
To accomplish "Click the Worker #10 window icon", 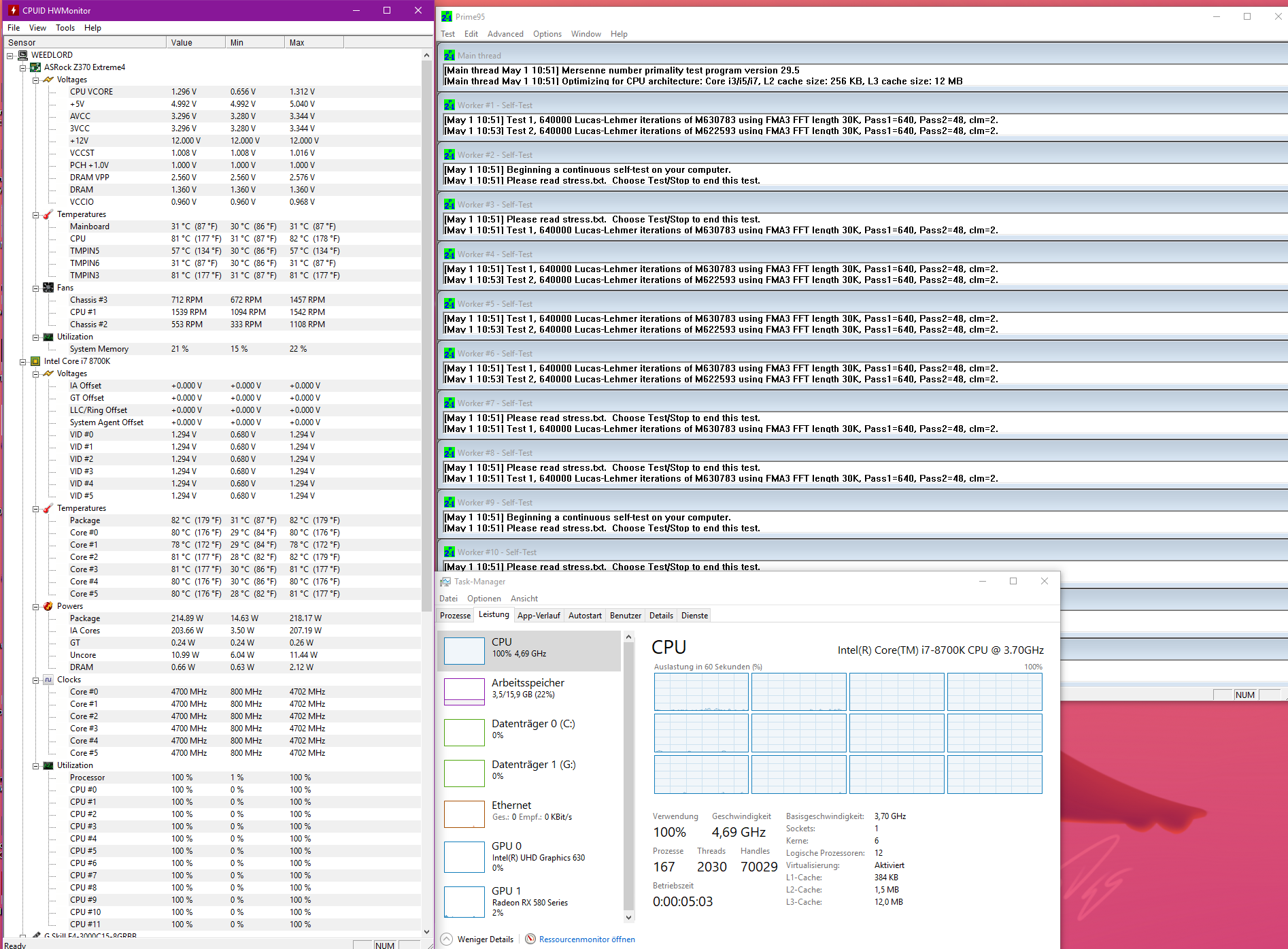I will pyautogui.click(x=450, y=552).
